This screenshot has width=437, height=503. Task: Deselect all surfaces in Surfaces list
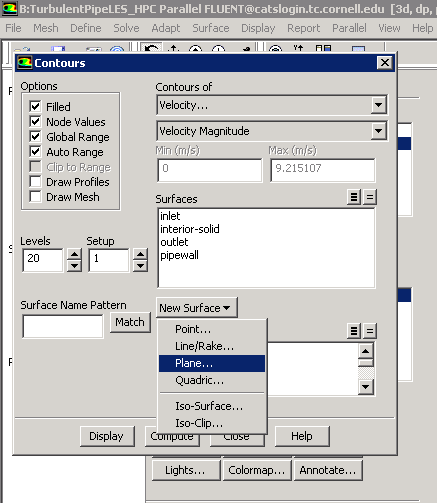pos(370,197)
